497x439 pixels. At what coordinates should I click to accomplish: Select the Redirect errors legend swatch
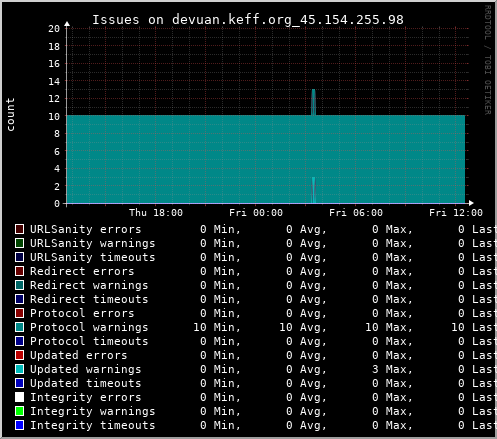point(19,271)
